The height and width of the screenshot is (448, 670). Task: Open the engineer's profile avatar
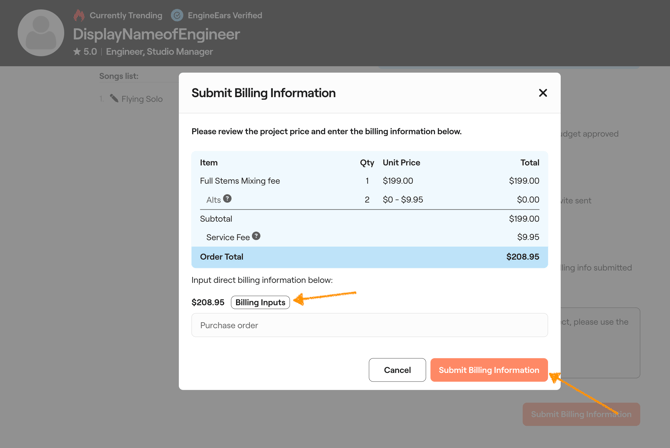[41, 33]
